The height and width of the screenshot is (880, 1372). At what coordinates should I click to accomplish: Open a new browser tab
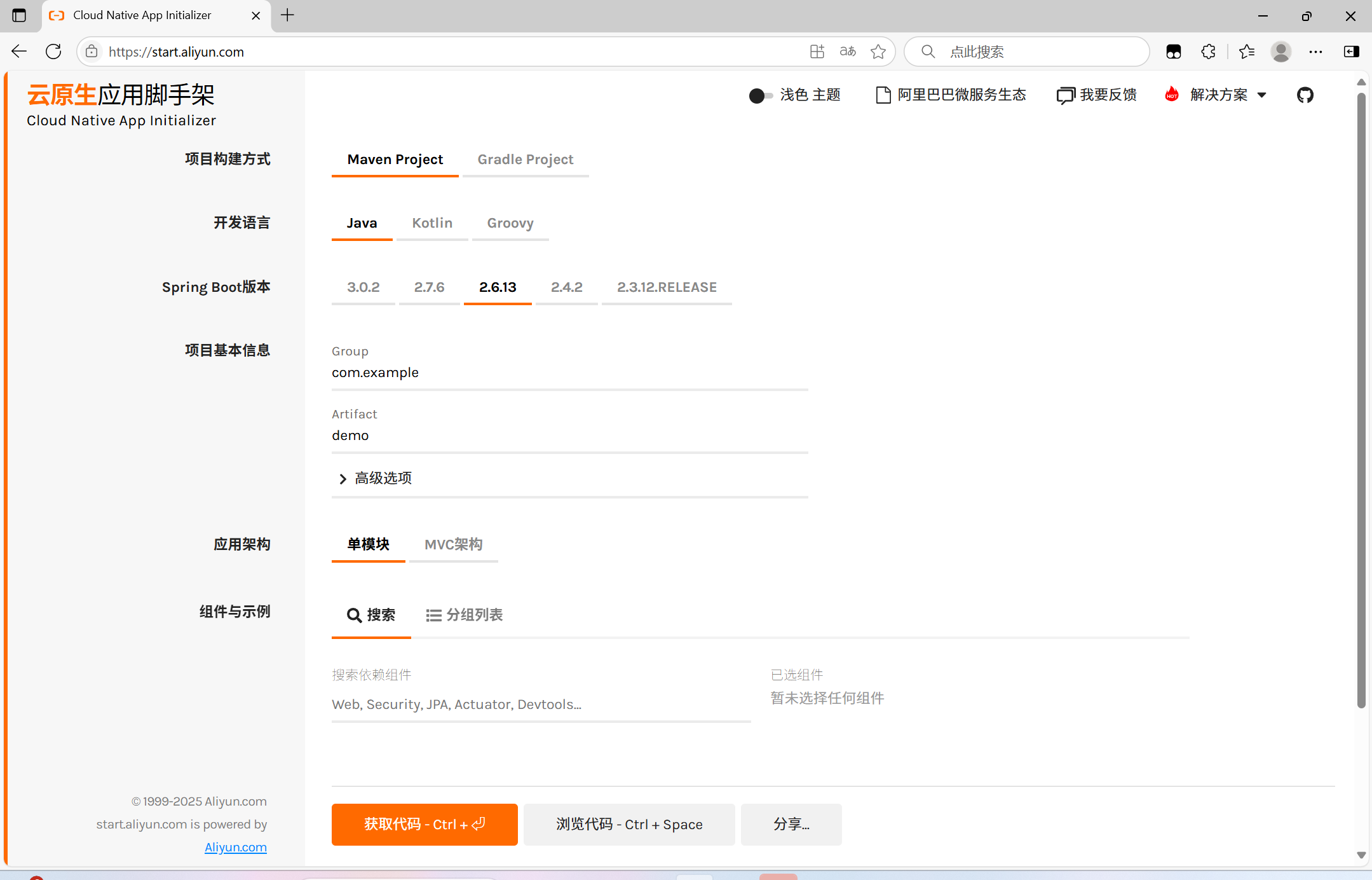[x=287, y=15]
